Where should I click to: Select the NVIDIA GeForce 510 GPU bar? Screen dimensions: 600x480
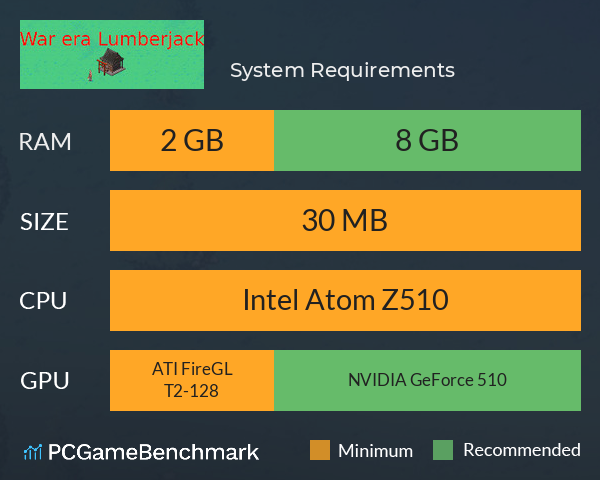coord(427,380)
